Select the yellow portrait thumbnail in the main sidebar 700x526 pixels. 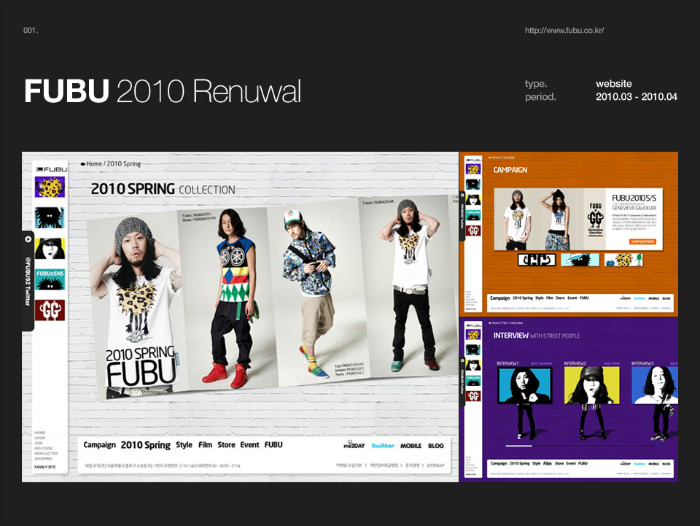tap(50, 249)
